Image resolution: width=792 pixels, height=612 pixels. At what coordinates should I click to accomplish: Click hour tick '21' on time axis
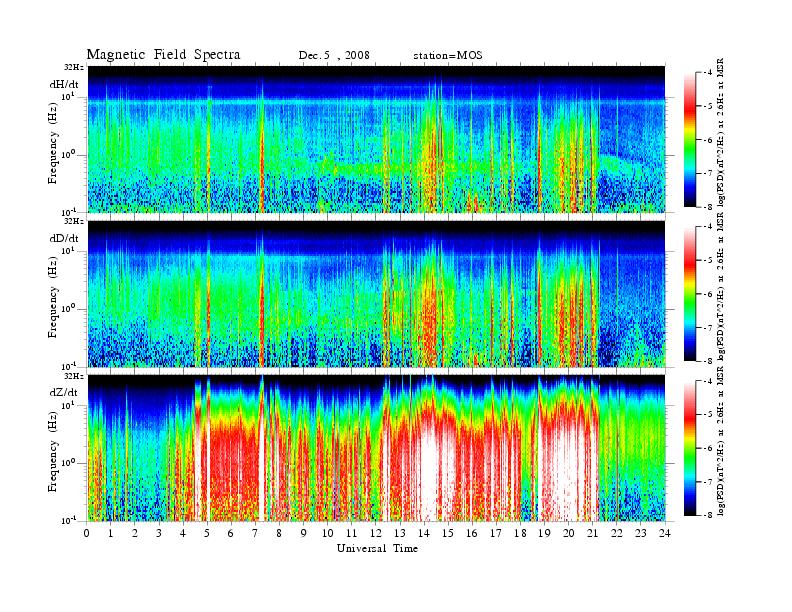point(592,533)
